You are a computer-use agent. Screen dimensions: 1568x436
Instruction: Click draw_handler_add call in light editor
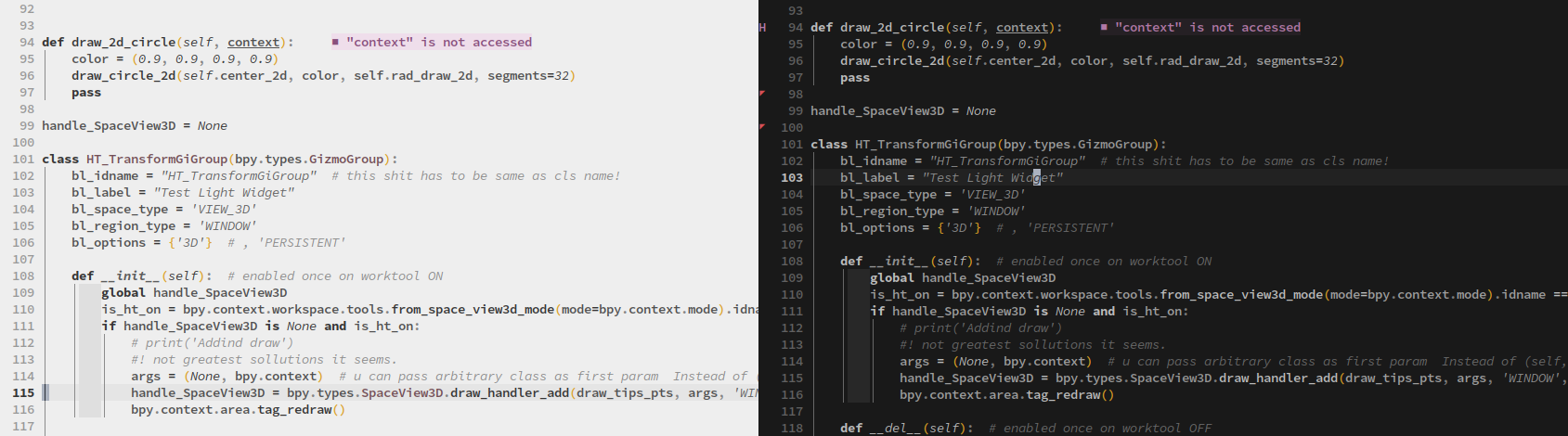[x=510, y=393]
